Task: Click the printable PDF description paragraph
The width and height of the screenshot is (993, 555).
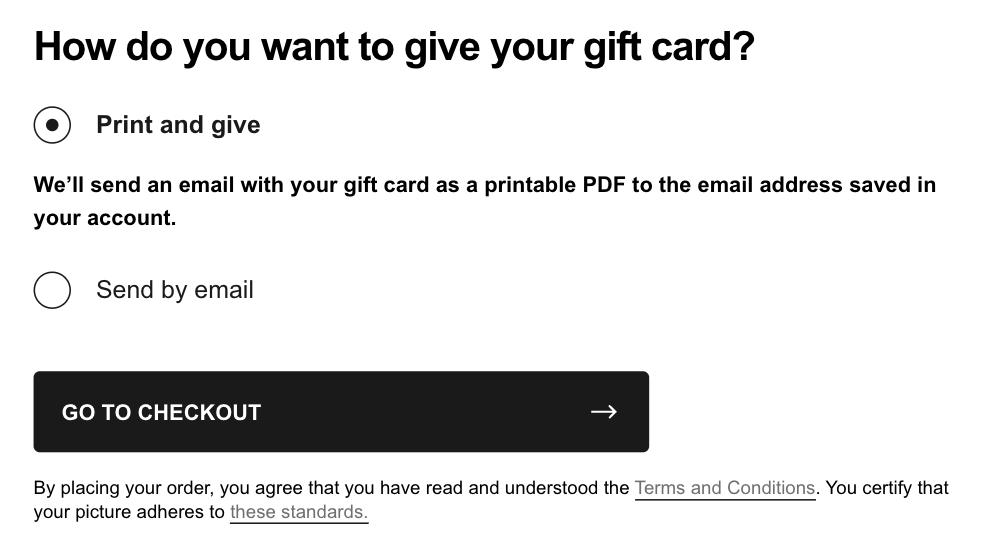Action: [484, 186]
